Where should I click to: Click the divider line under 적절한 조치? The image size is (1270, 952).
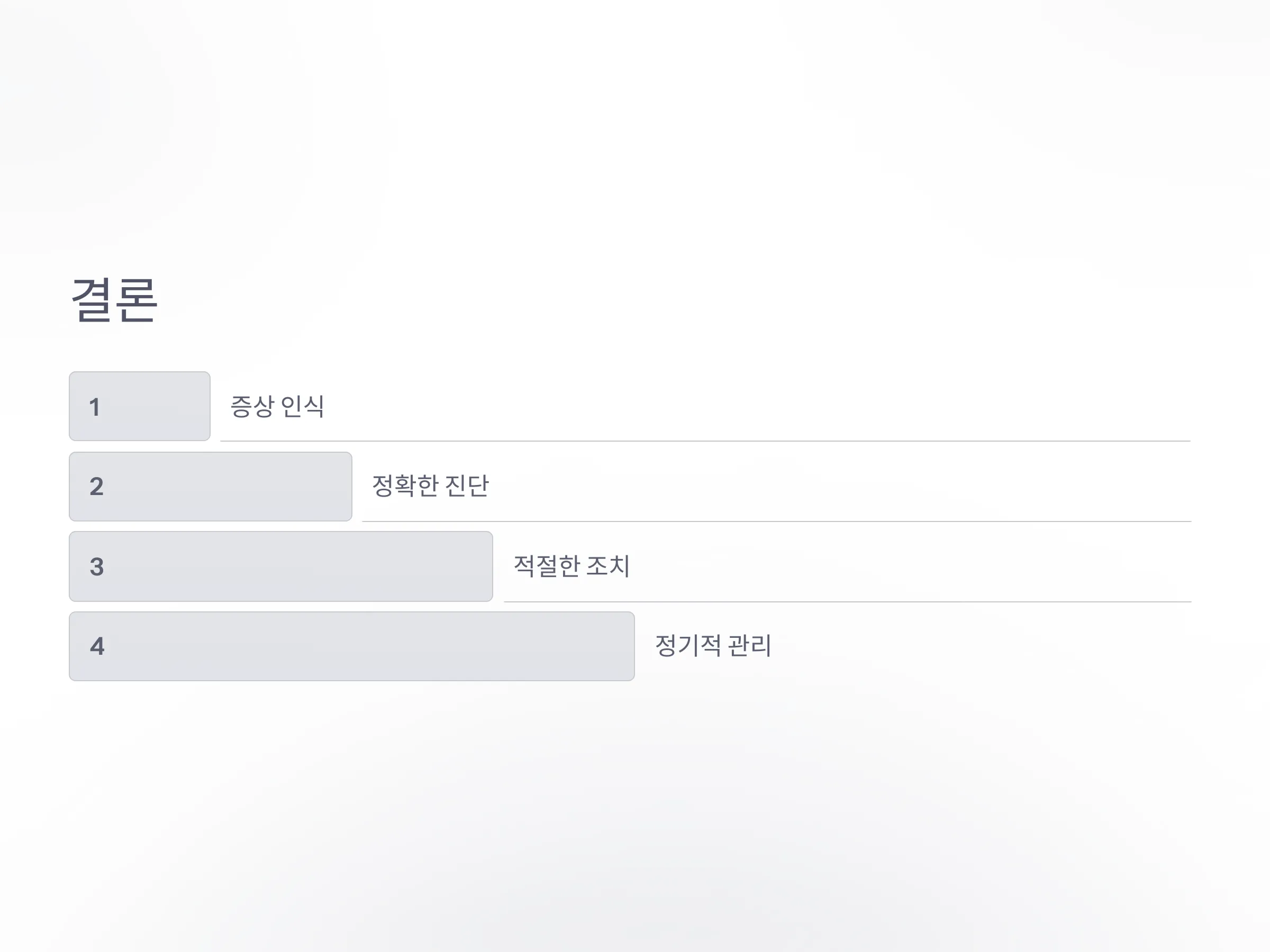click(x=847, y=601)
